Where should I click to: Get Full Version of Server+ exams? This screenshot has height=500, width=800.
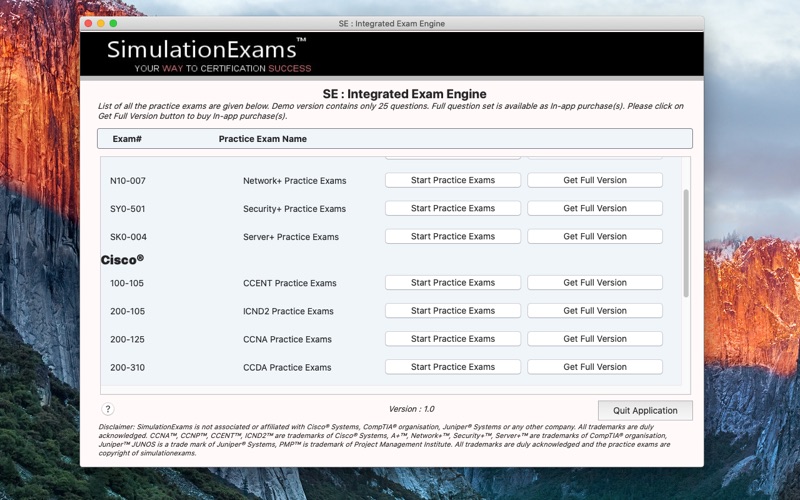[595, 236]
